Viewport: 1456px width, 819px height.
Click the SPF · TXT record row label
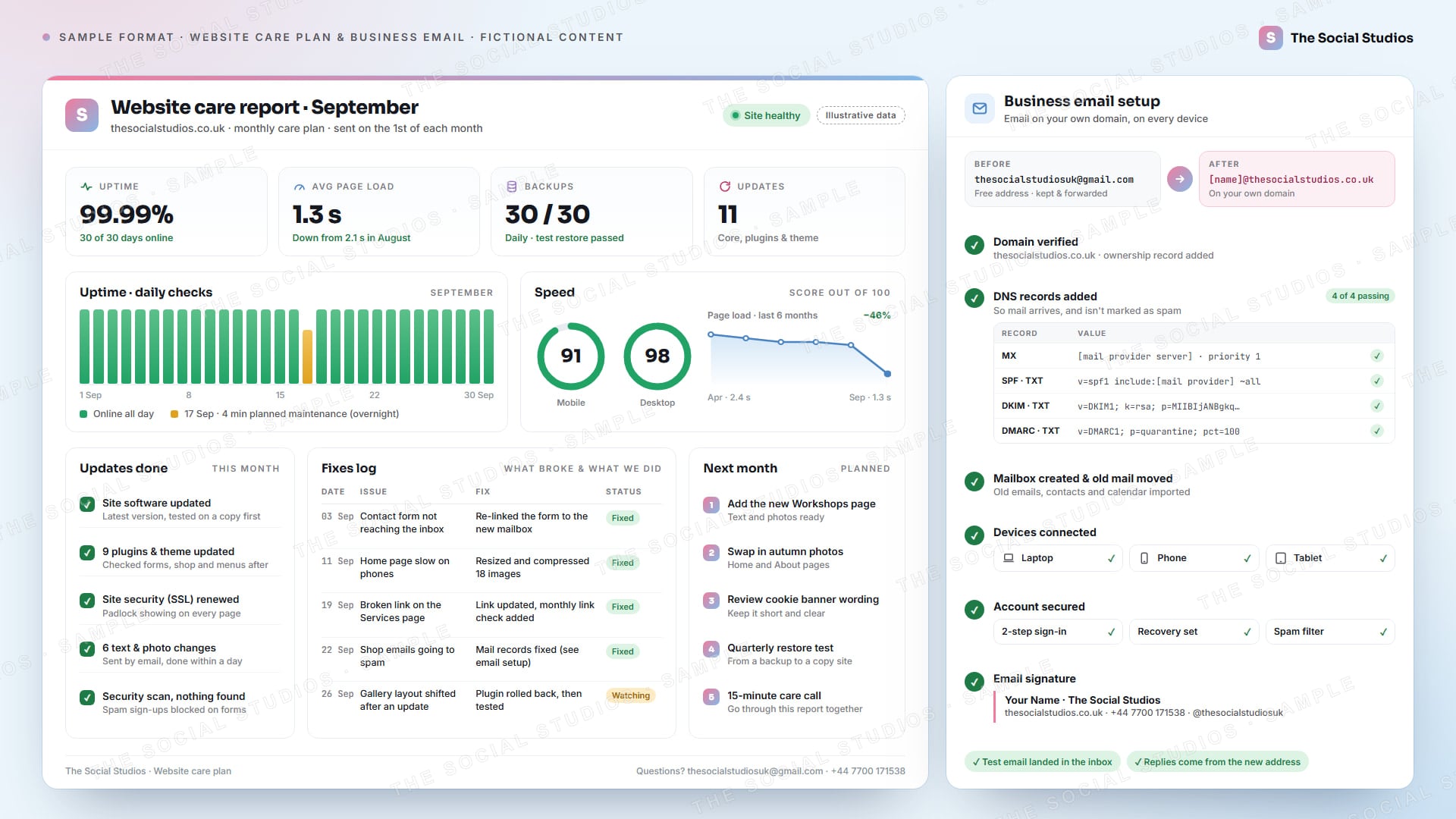point(1022,381)
